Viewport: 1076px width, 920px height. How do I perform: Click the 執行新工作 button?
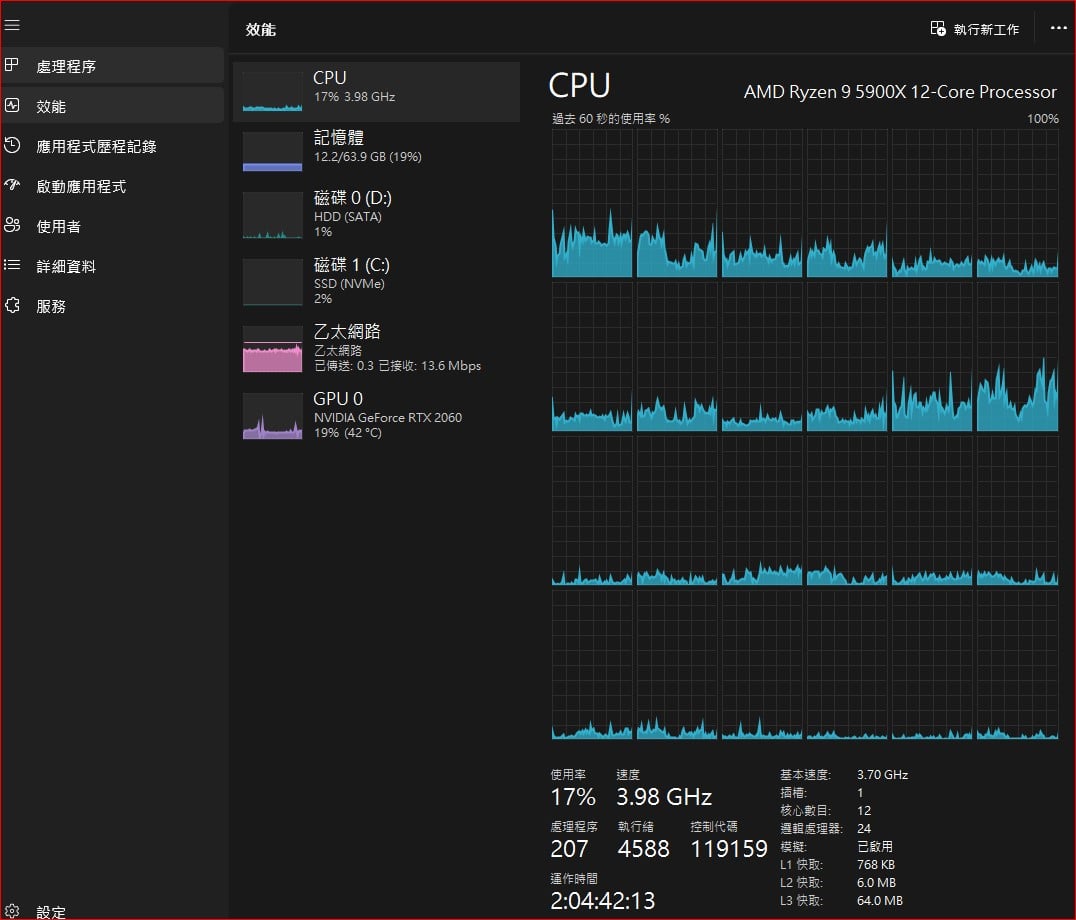point(974,29)
